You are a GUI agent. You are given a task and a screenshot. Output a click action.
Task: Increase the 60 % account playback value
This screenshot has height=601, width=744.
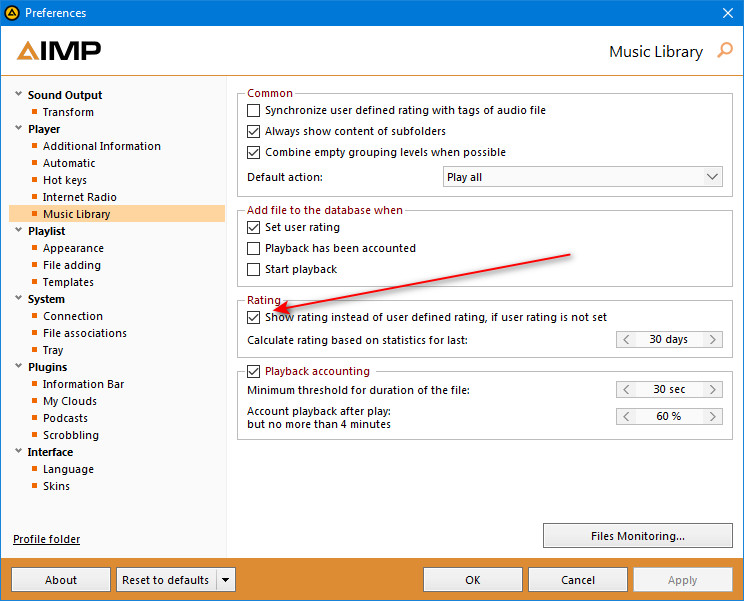pyautogui.click(x=713, y=416)
